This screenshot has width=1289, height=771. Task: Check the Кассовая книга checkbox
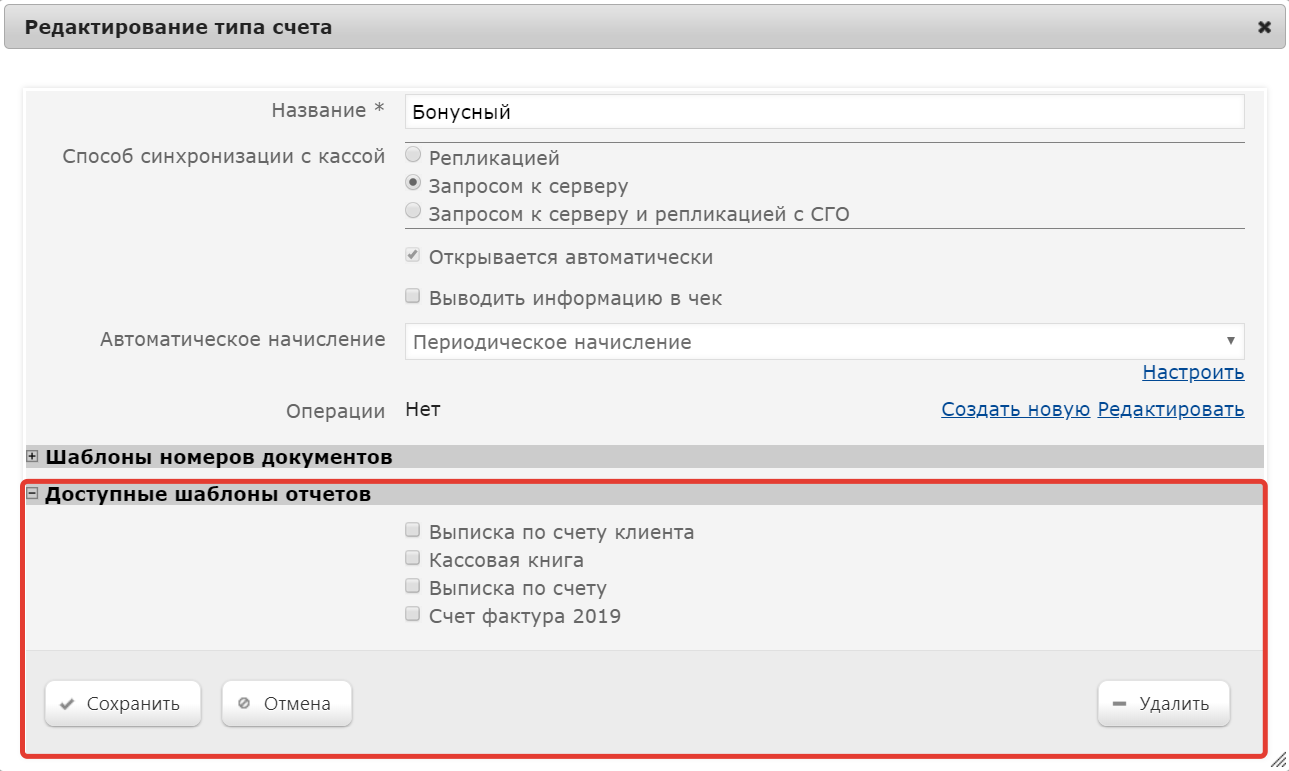(412, 558)
